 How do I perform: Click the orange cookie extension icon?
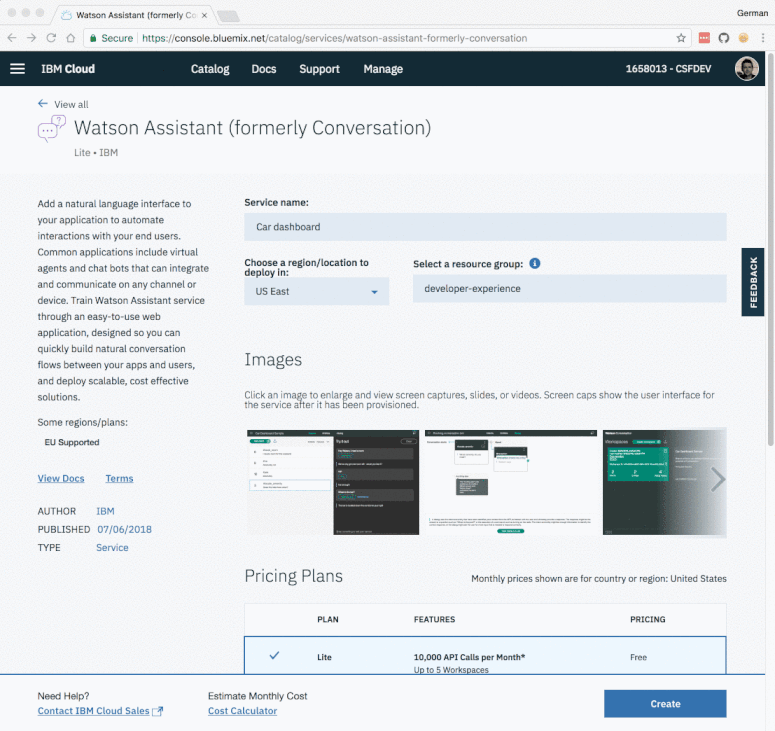(x=743, y=38)
